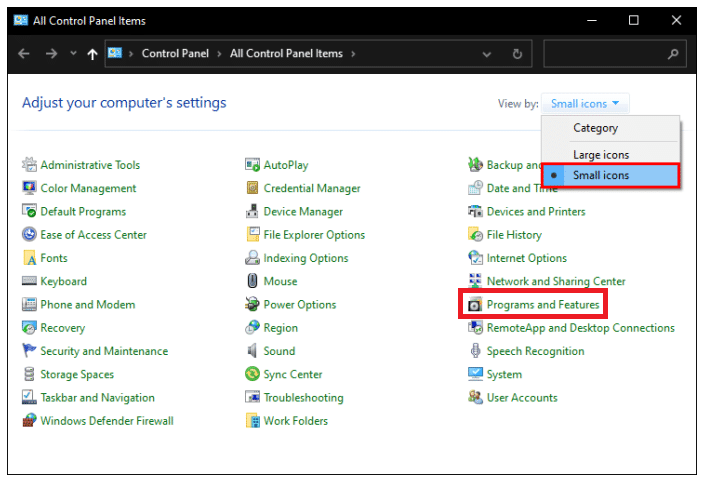Open the View by Small icons dropdown
Screen dimensions: 702x483
pos(585,104)
